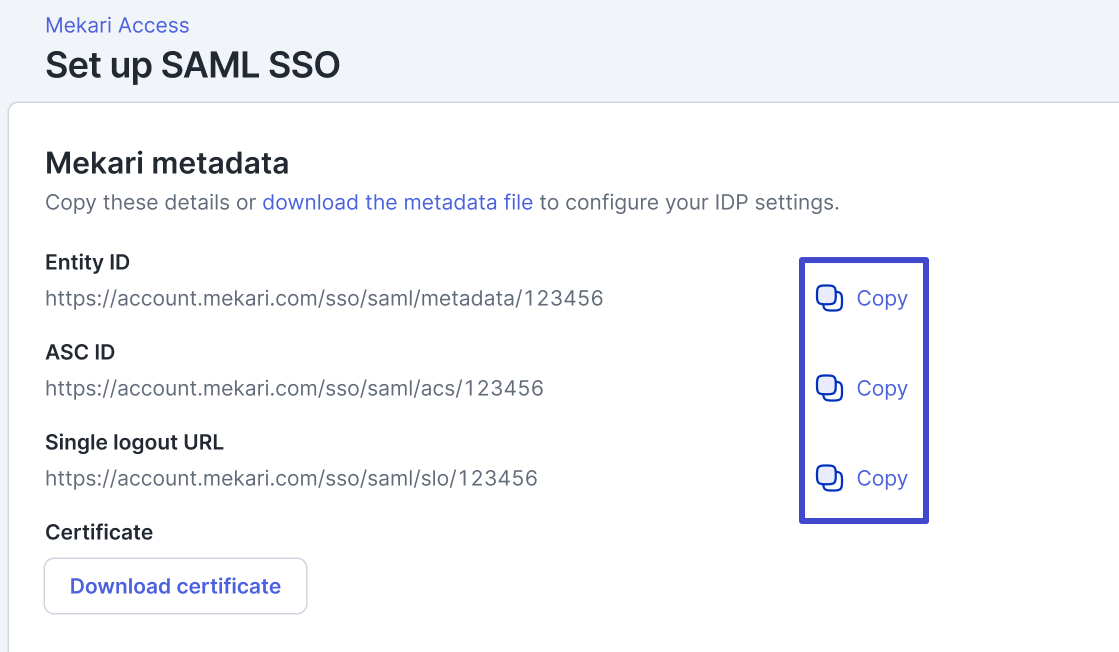Click the copy icon for Entity ID
Screen dimensions: 1119x652
(x=830, y=298)
